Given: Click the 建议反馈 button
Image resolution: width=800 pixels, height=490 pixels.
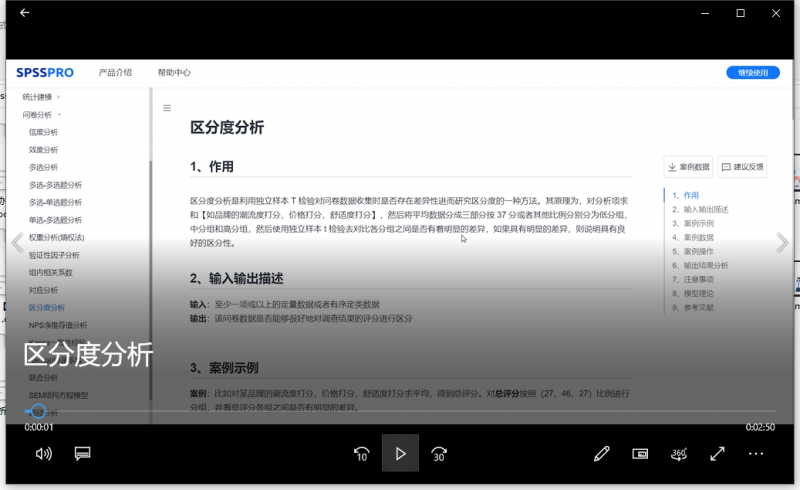Looking at the screenshot, I should (742, 167).
